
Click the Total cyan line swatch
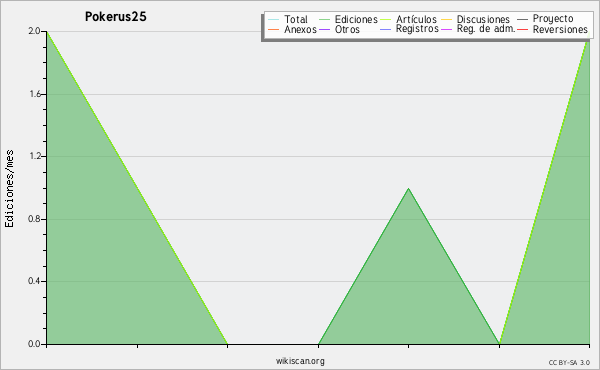tap(274, 20)
